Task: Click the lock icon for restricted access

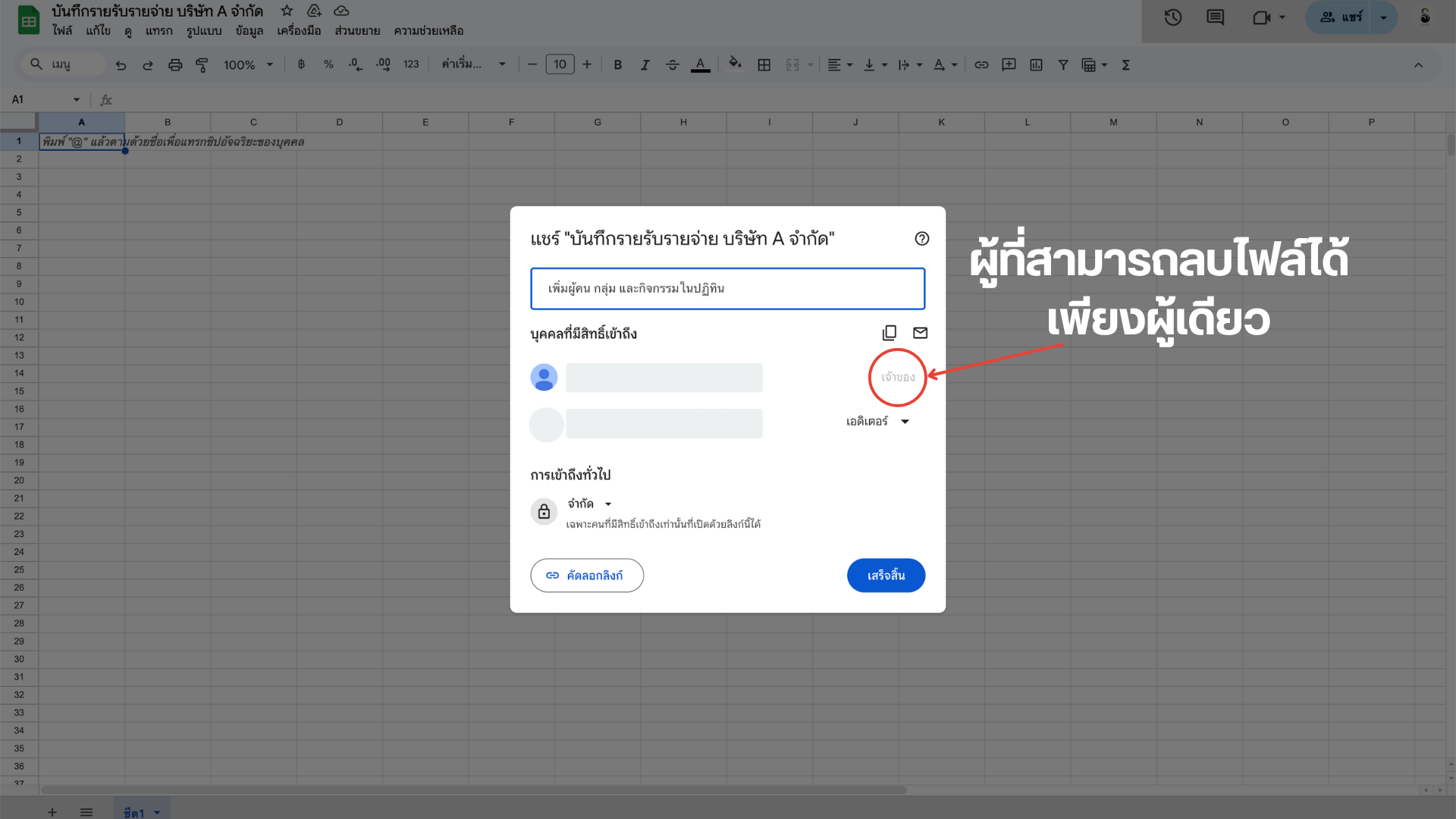Action: [544, 512]
